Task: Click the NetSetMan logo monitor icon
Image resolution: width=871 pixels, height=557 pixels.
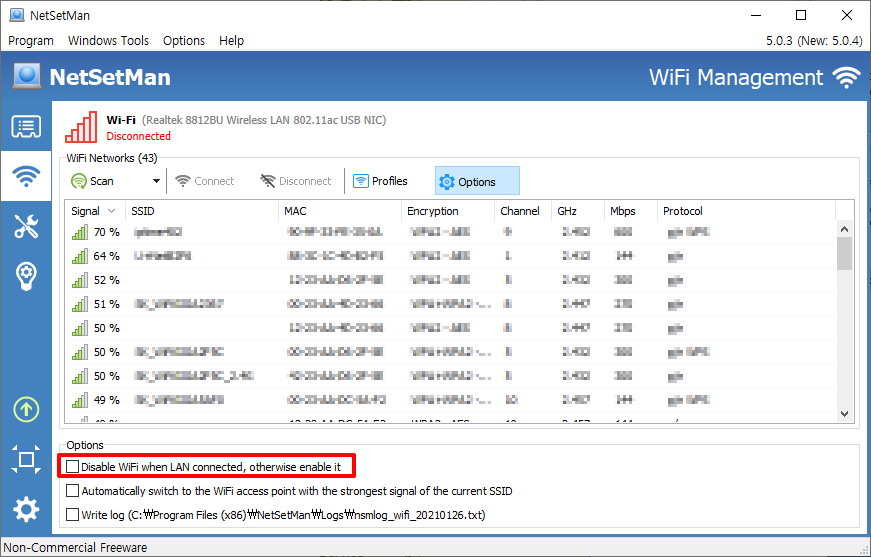Action: coord(27,77)
